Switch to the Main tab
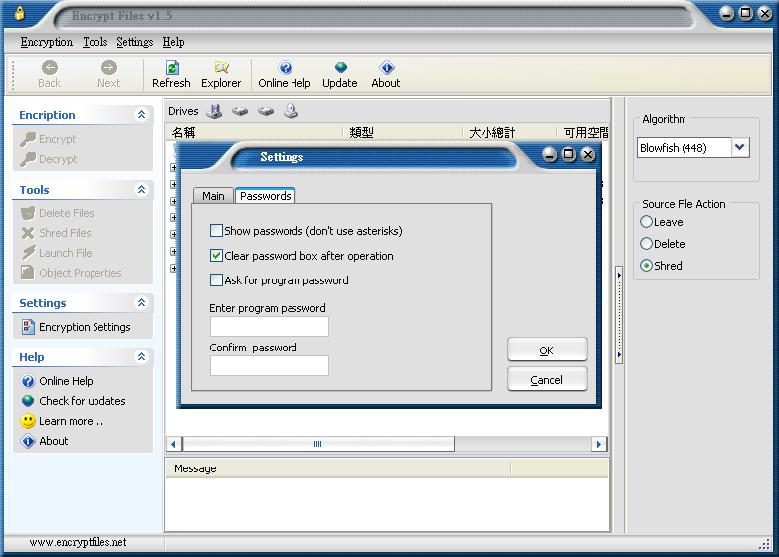Viewport: 779px width, 557px height. tap(213, 196)
